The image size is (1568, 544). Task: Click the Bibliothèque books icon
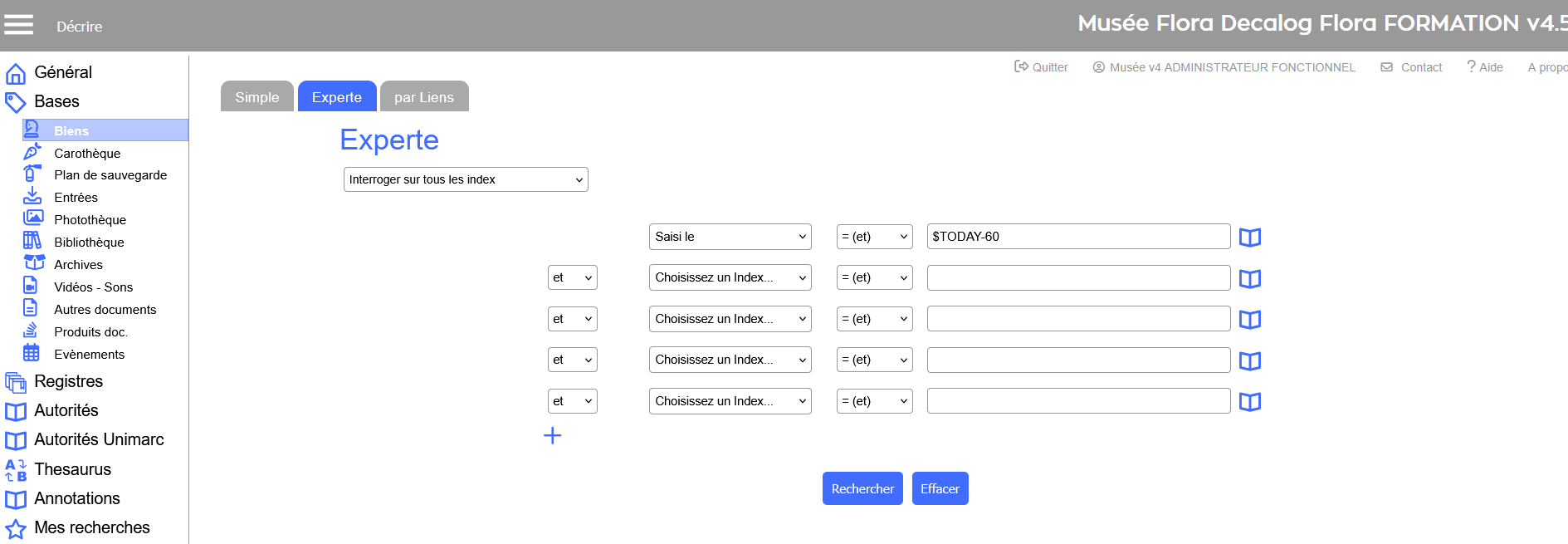tap(32, 241)
